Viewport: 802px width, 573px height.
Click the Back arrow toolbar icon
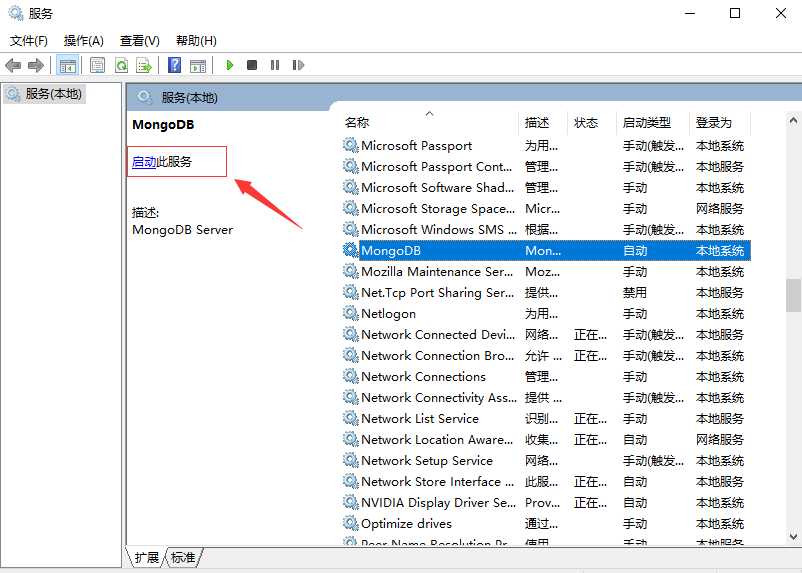(x=13, y=65)
